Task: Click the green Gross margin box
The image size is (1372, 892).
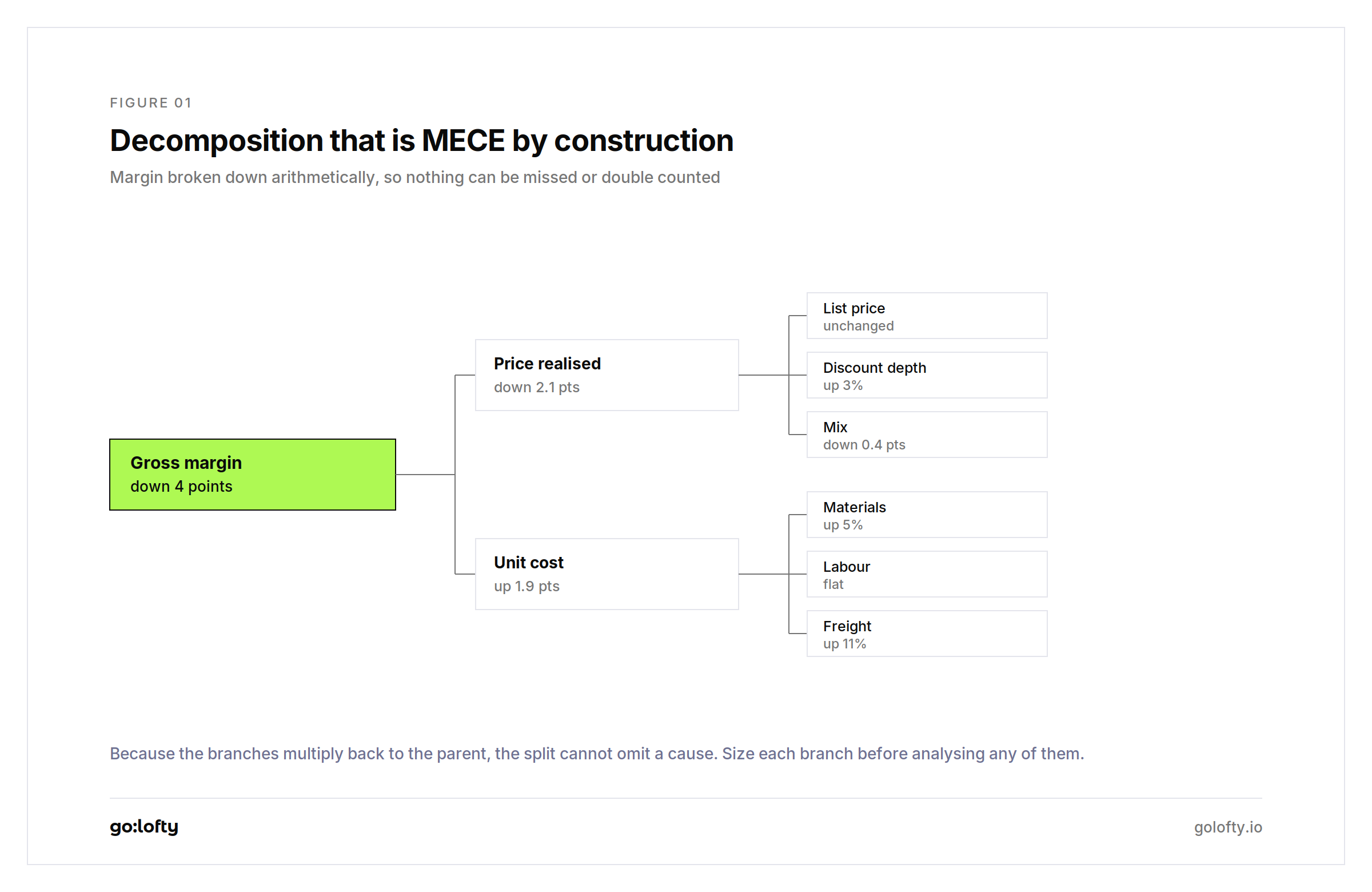Action: pyautogui.click(x=253, y=475)
